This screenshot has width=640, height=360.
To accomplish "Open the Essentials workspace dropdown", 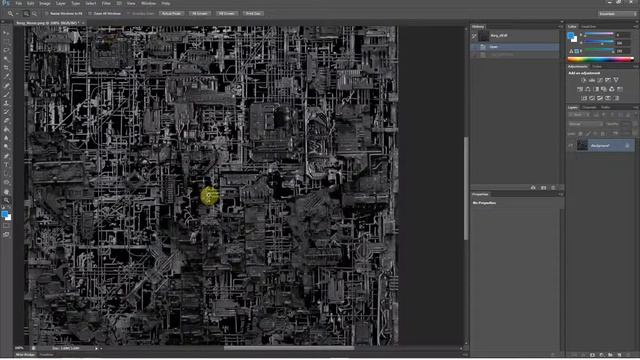I will pos(618,13).
